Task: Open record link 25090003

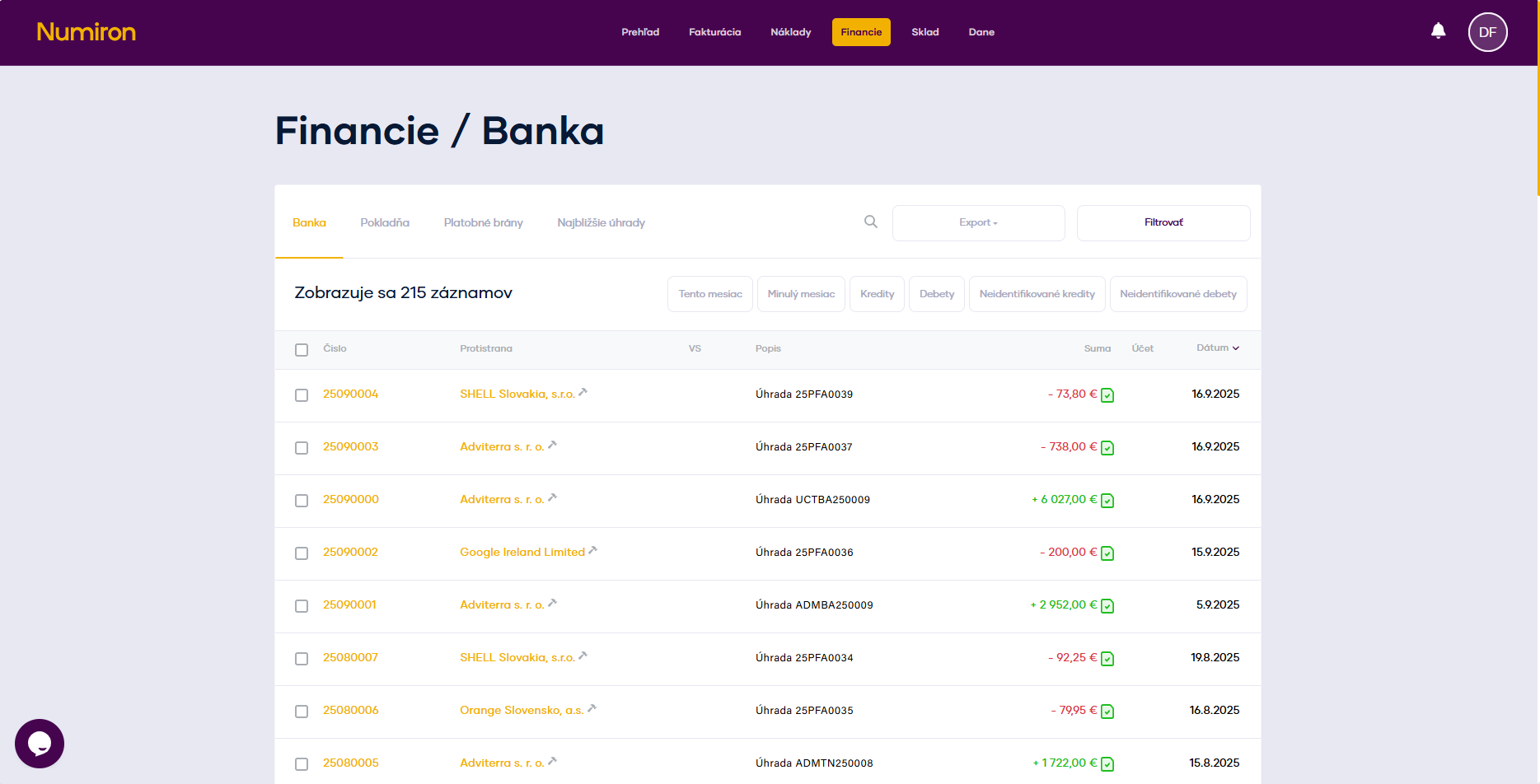Action: coord(350,446)
